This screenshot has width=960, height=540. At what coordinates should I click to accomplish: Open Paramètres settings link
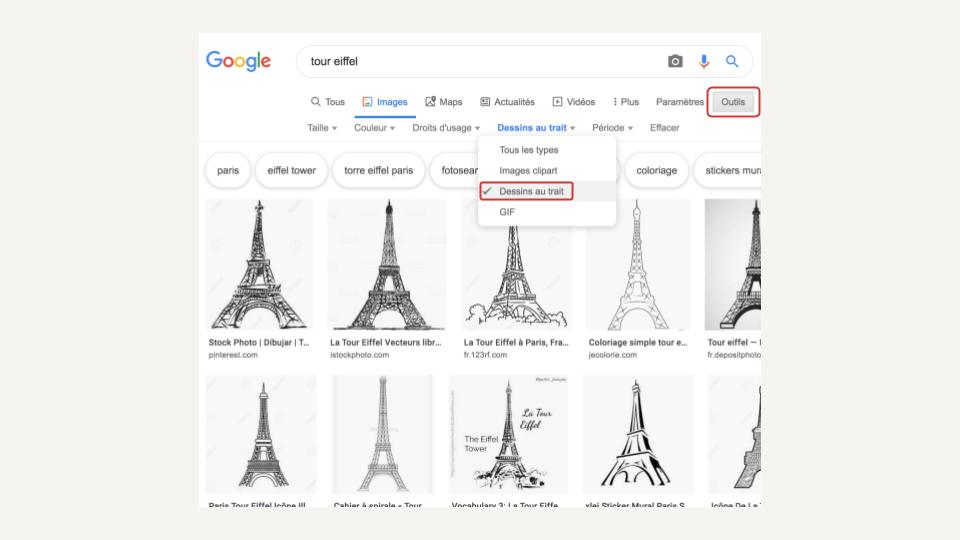tap(680, 102)
